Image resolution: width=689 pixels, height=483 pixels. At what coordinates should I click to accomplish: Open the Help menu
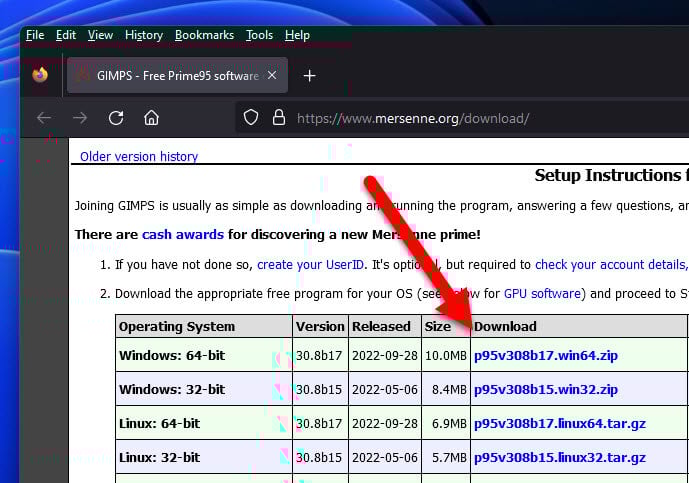coord(297,35)
